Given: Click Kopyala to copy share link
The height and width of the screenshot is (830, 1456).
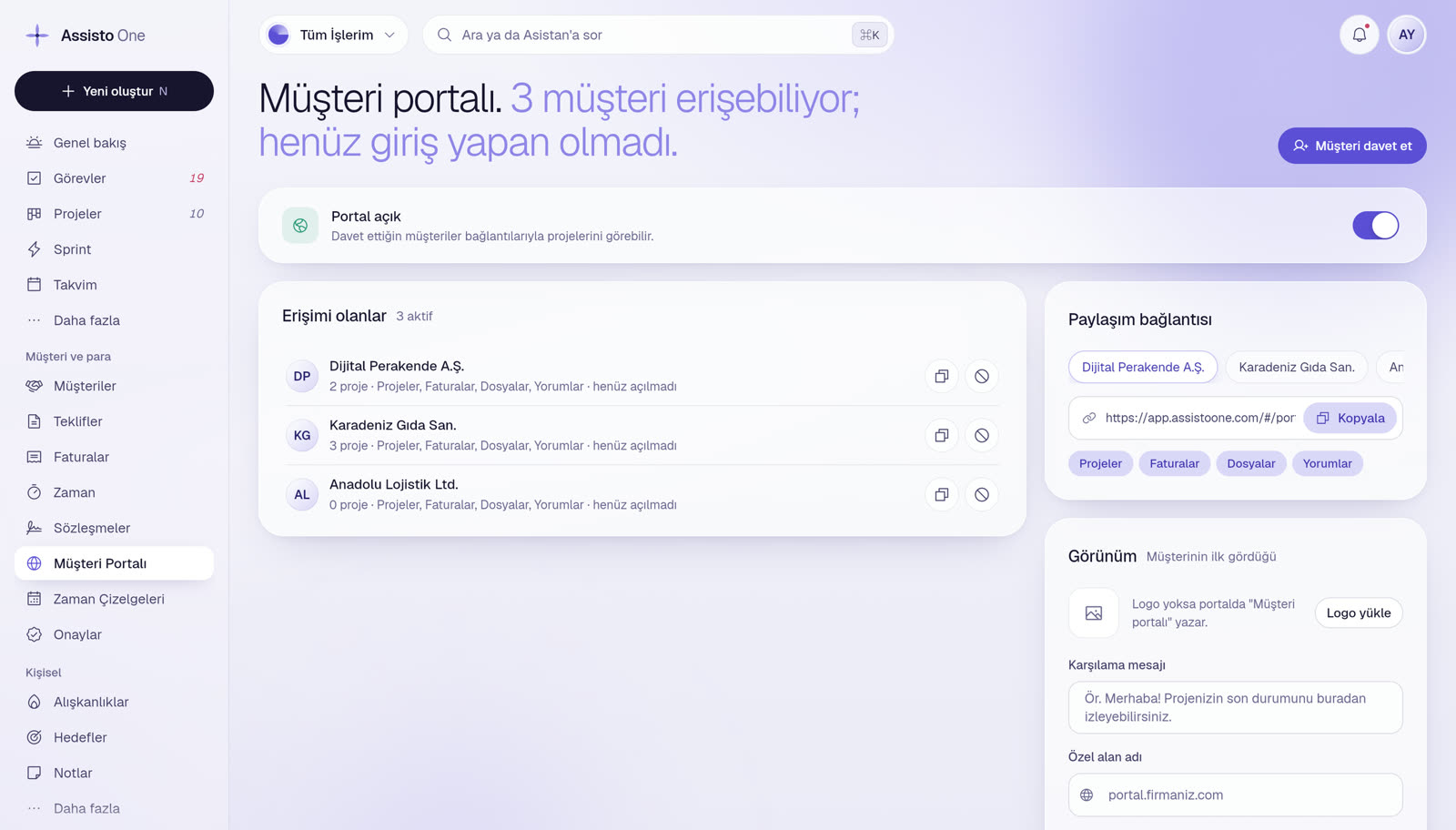Looking at the screenshot, I should click(1350, 418).
